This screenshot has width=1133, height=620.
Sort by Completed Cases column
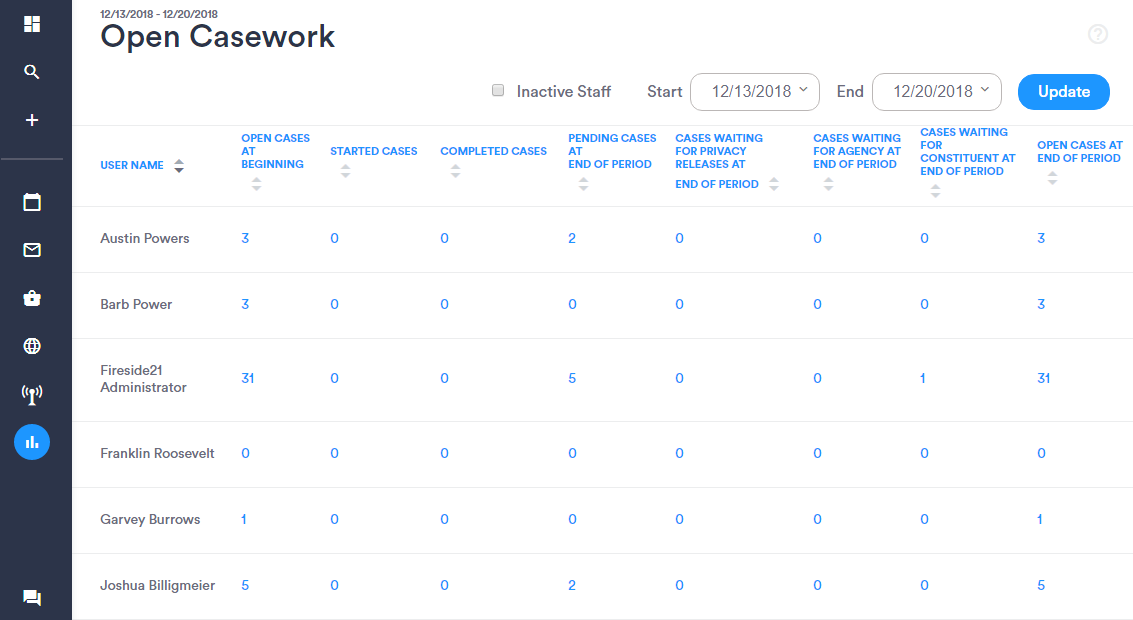(x=455, y=171)
